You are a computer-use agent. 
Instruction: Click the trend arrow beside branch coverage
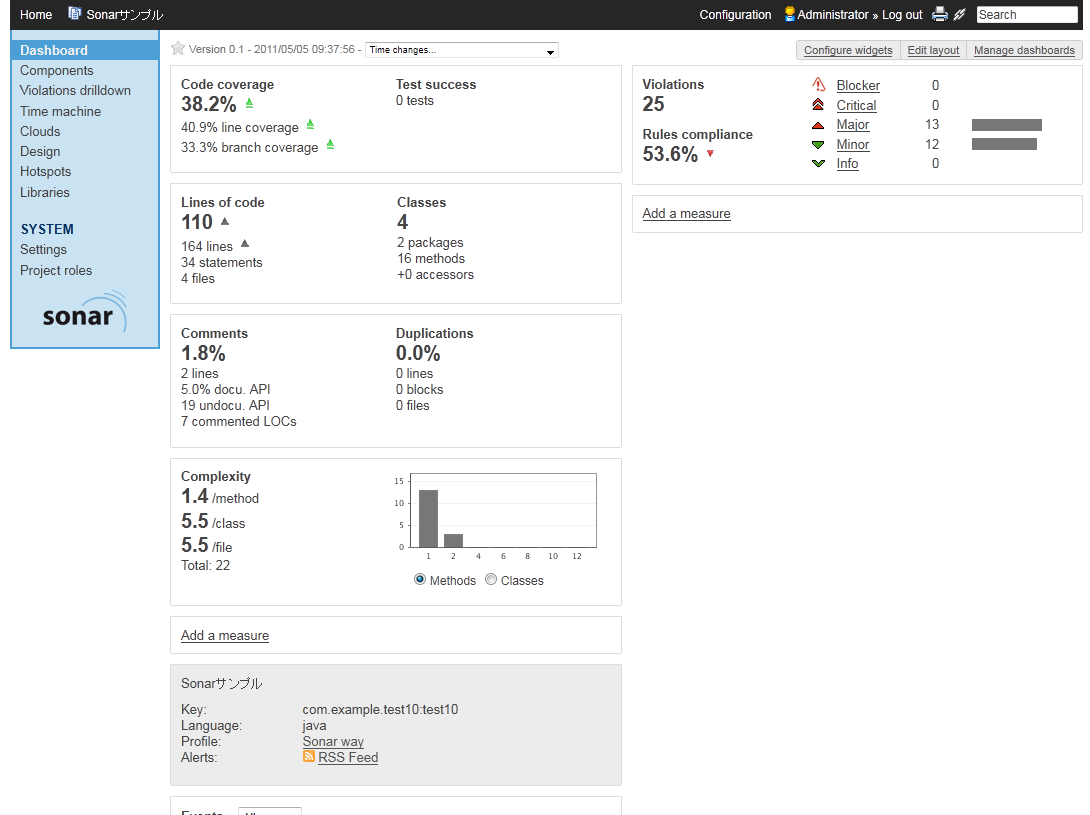coord(330,145)
